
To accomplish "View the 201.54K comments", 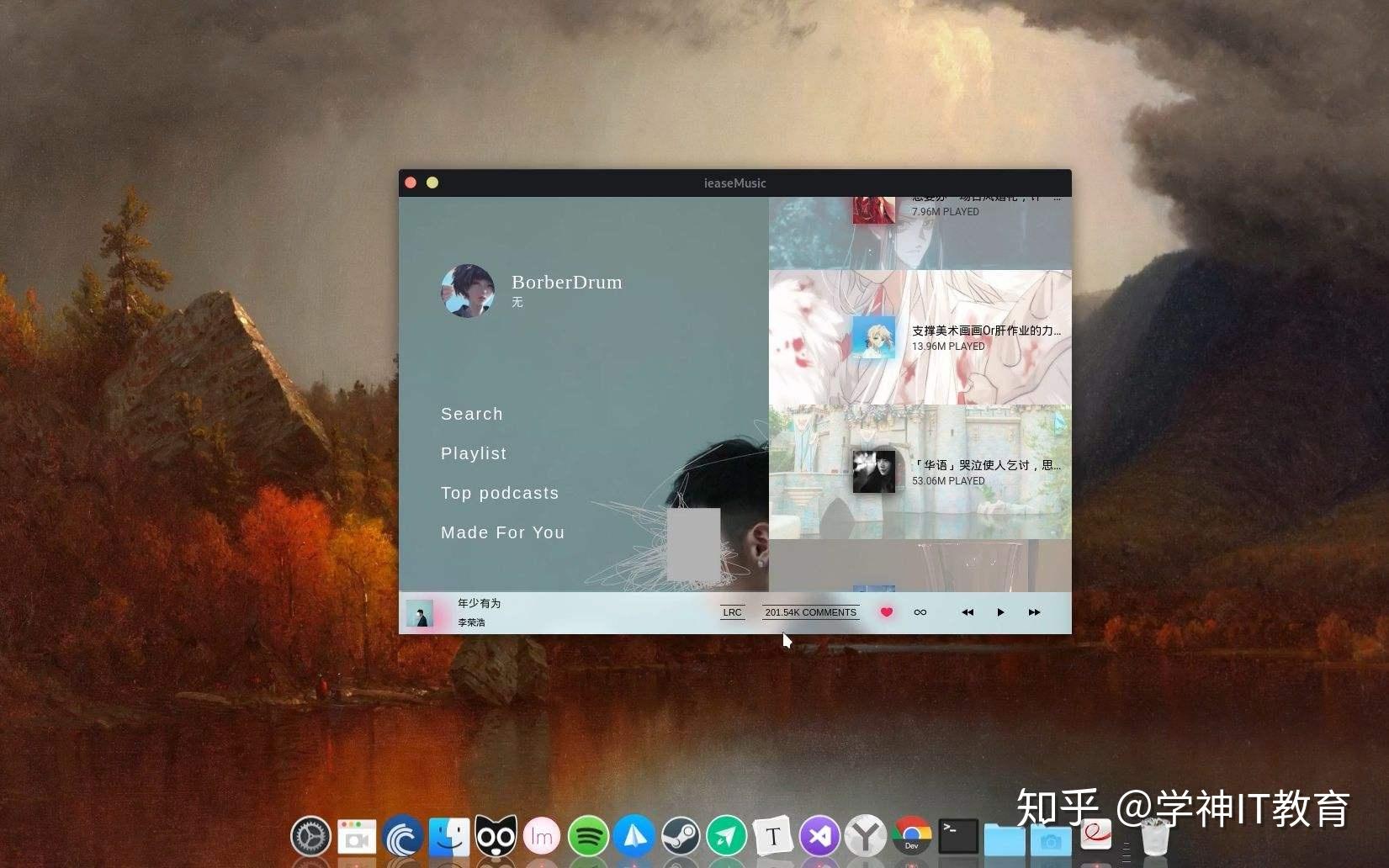I will tap(809, 612).
